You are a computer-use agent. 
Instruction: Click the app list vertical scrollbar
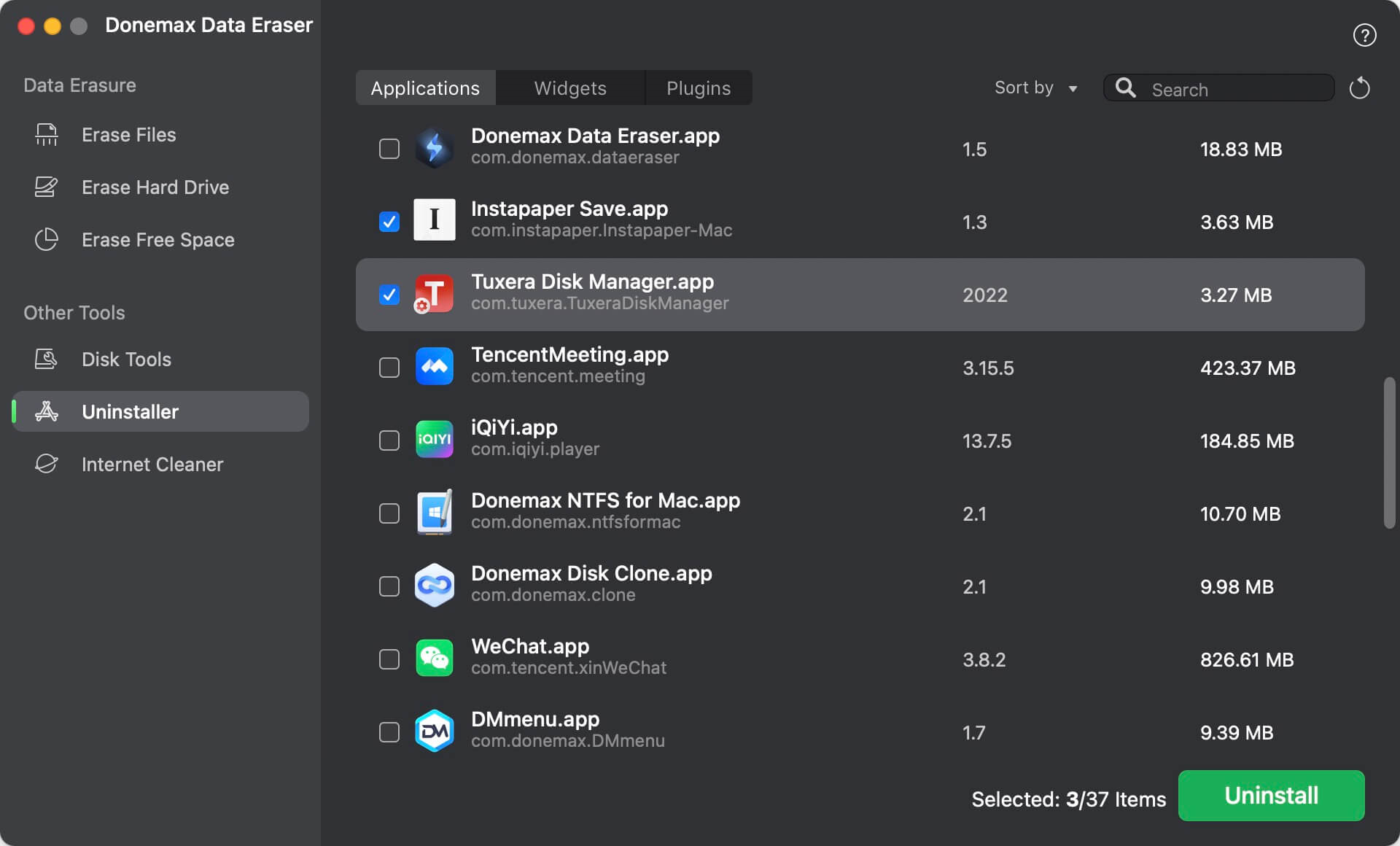coord(1389,452)
